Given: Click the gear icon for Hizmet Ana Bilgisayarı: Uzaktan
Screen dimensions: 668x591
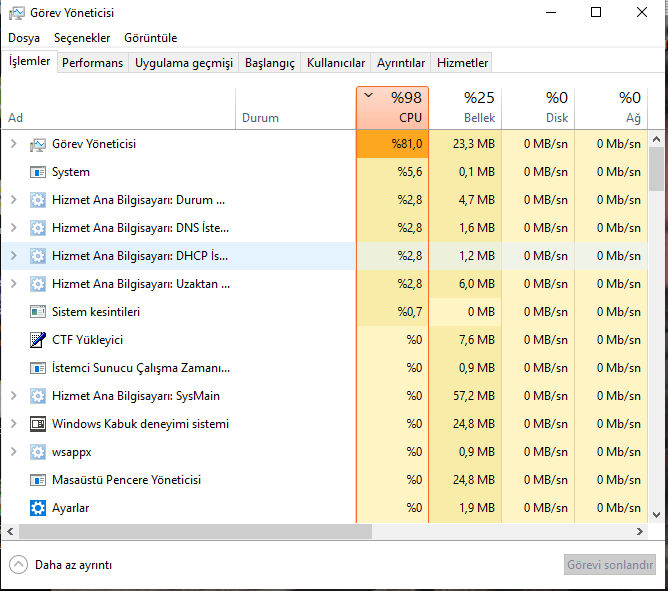Looking at the screenshot, I should (x=37, y=284).
